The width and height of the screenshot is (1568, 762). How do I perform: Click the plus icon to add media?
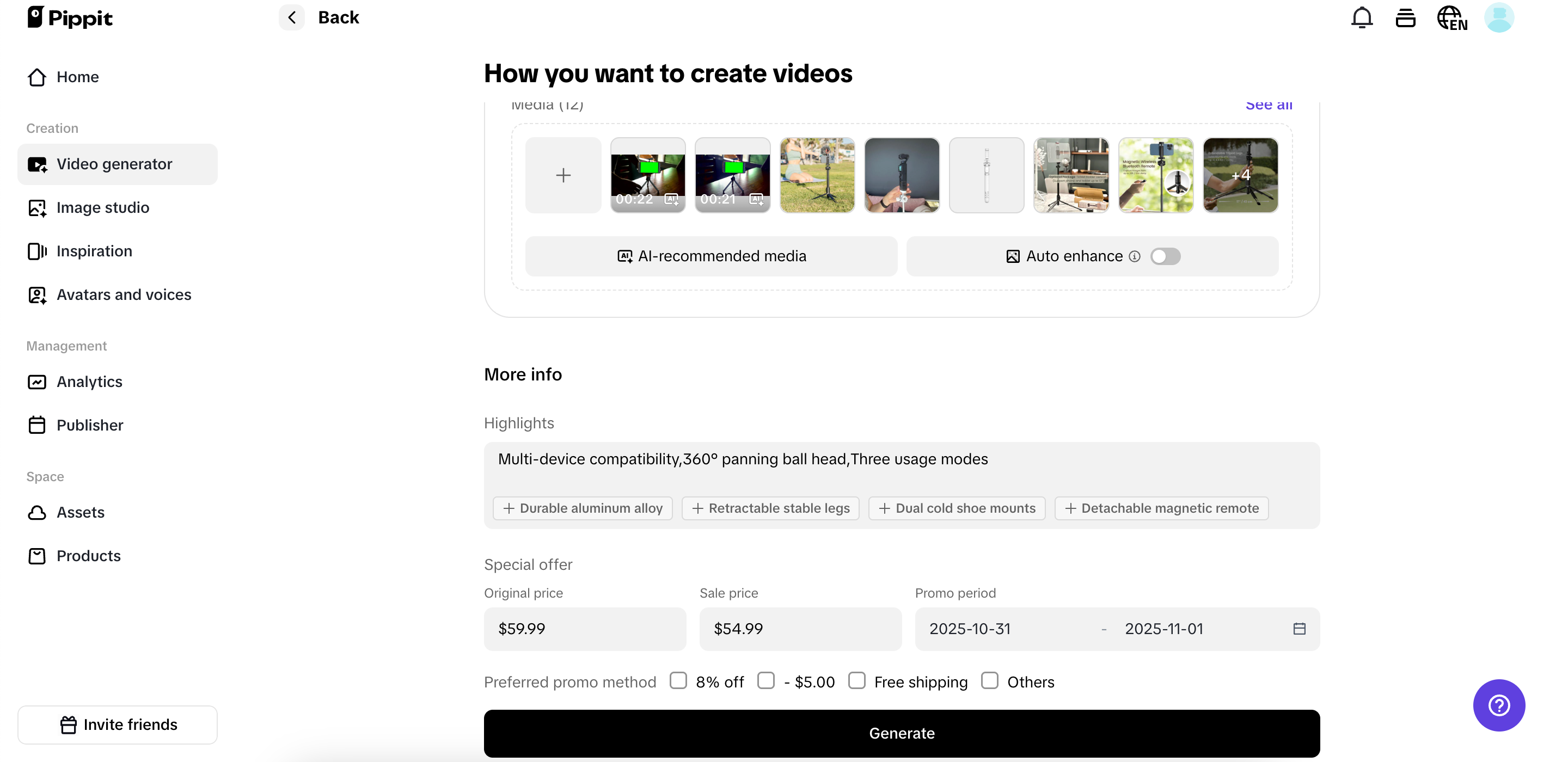pos(562,175)
